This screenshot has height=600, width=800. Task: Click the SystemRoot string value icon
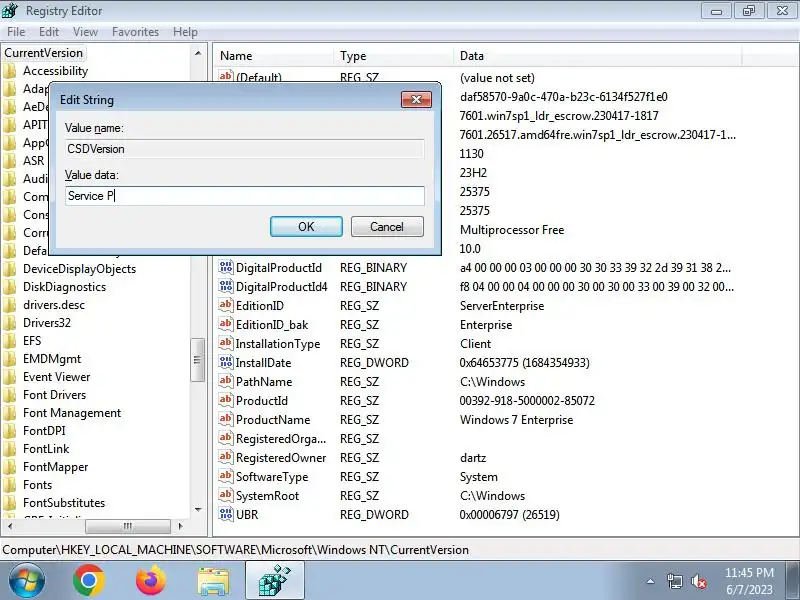click(226, 495)
